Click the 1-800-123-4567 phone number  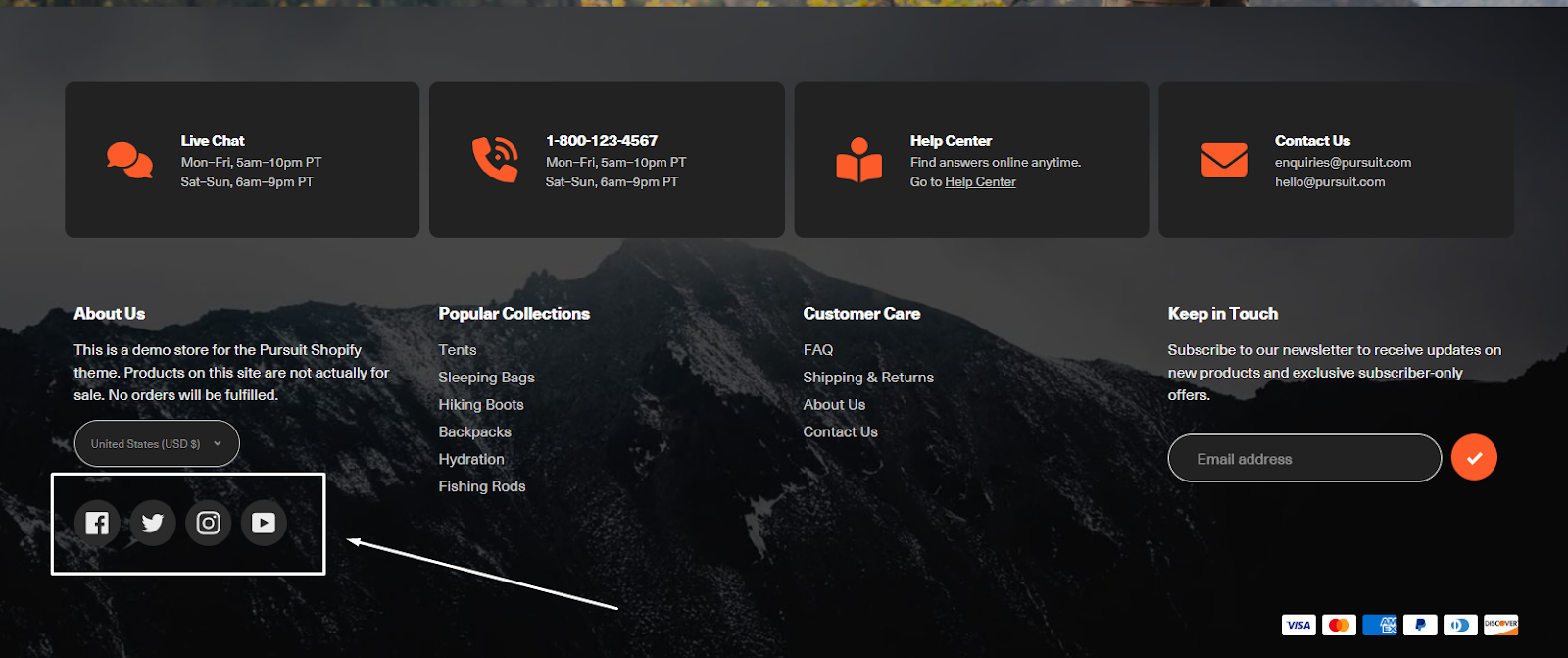pyautogui.click(x=602, y=141)
